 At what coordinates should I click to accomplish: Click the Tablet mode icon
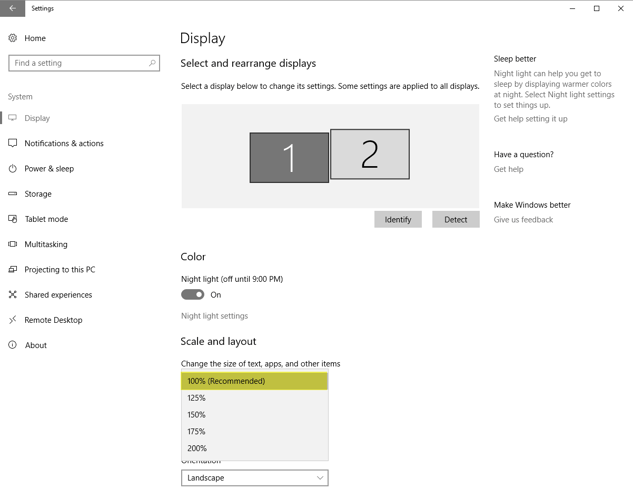(x=13, y=219)
